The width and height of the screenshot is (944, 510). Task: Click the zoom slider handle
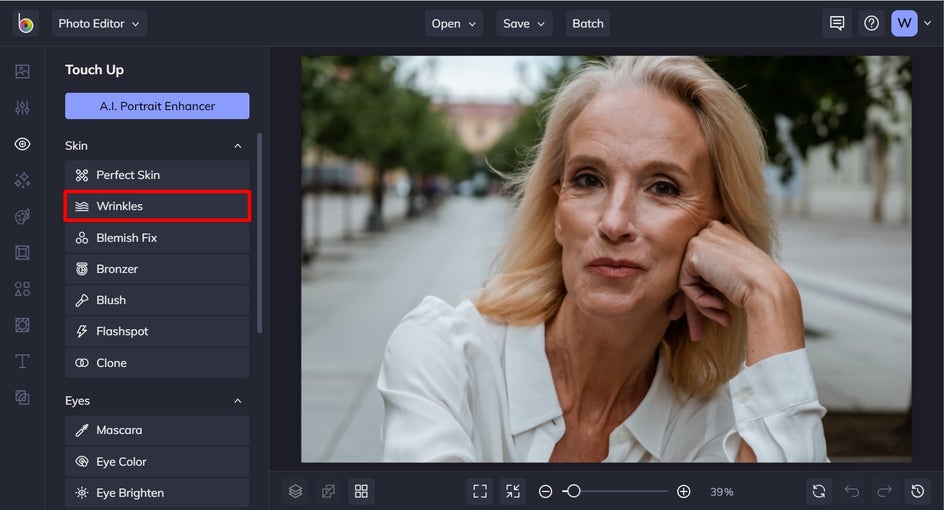(574, 491)
